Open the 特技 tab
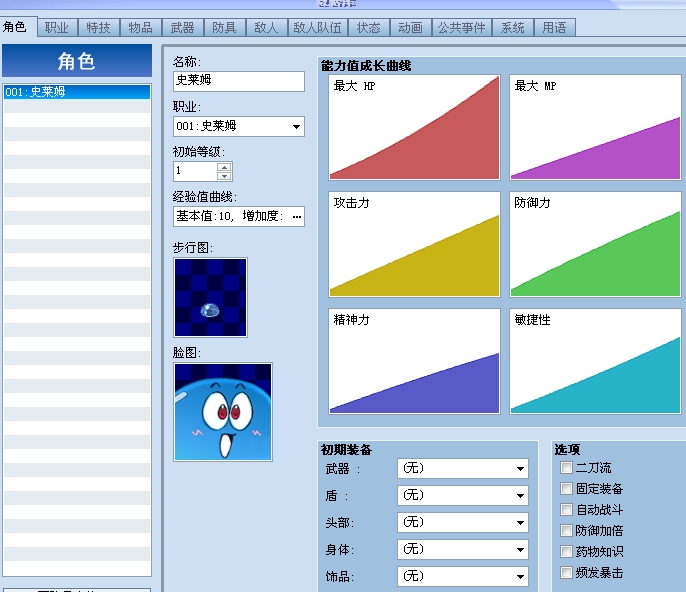Screen dimensions: 686x592 pos(98,28)
